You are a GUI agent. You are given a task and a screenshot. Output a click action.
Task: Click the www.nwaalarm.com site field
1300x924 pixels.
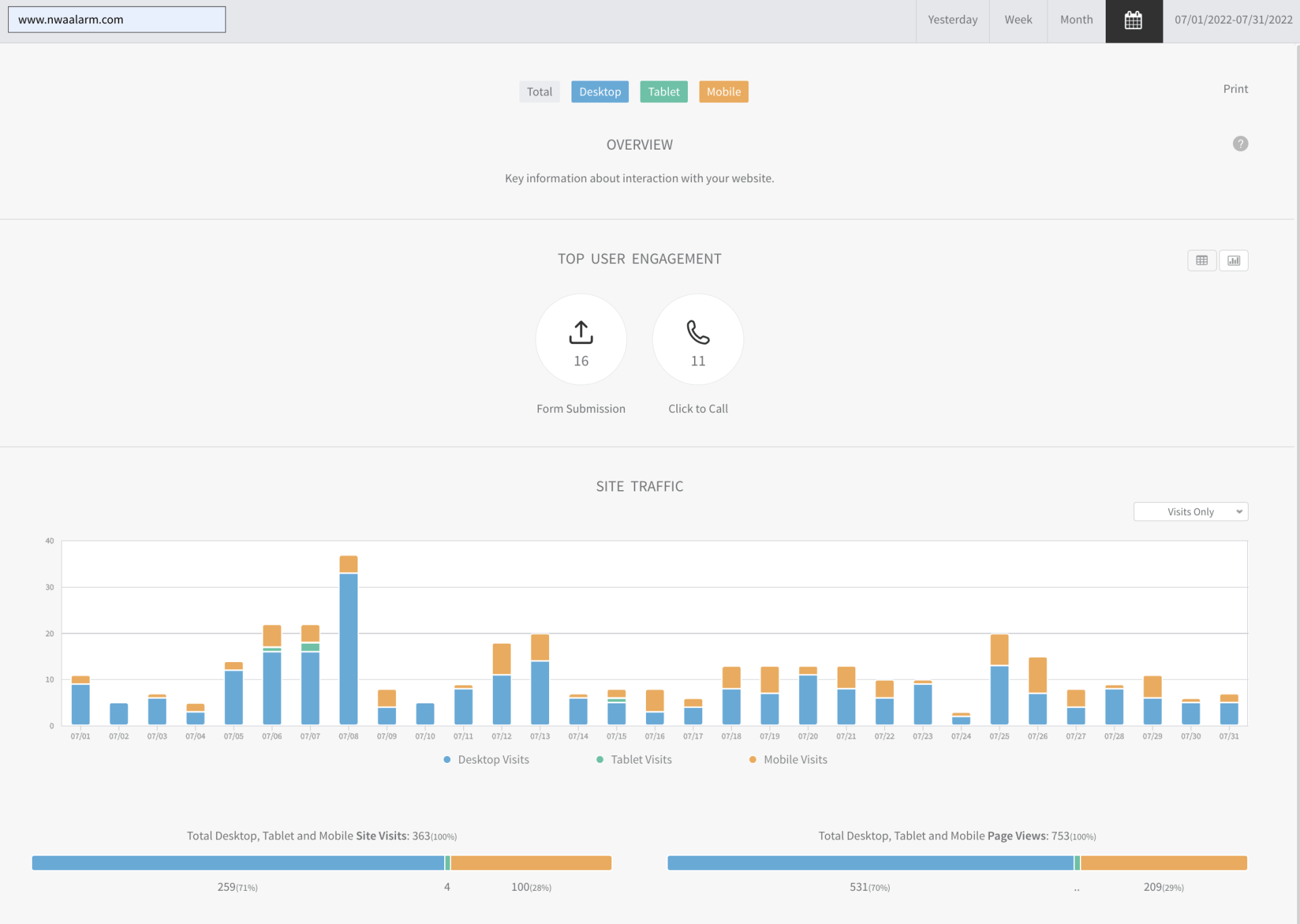click(116, 20)
